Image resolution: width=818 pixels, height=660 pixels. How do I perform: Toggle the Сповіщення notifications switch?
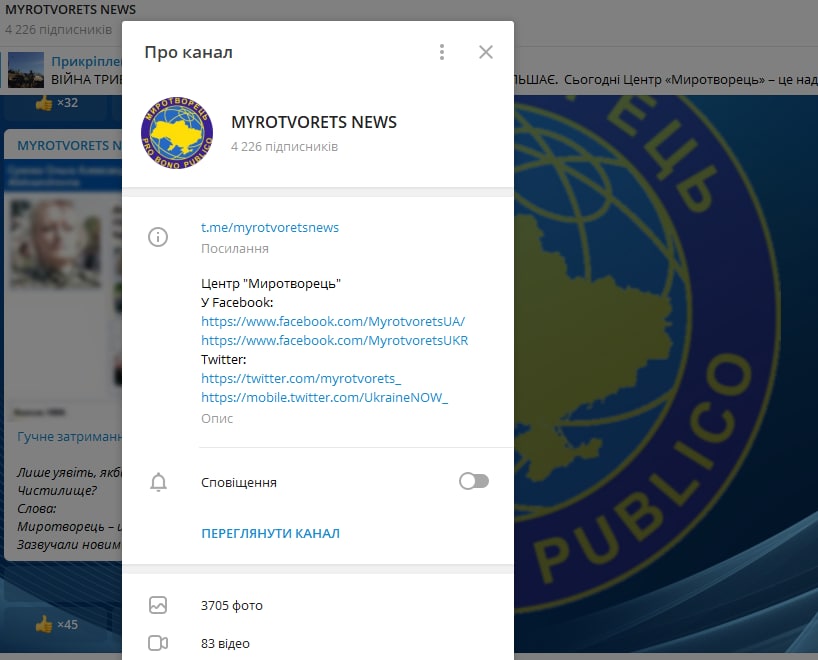pos(474,481)
